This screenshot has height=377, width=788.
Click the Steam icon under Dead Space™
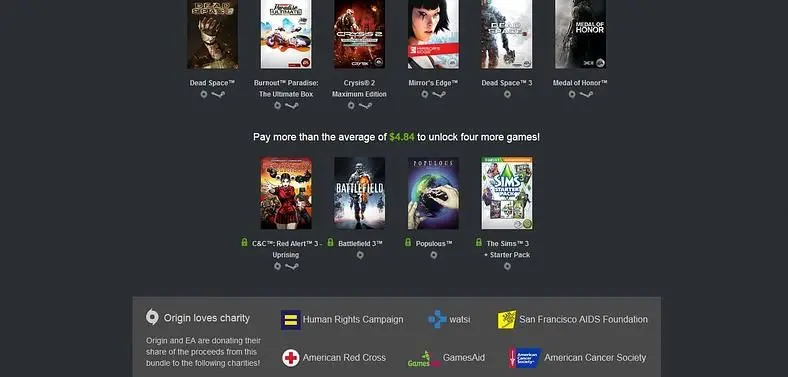[218, 94]
